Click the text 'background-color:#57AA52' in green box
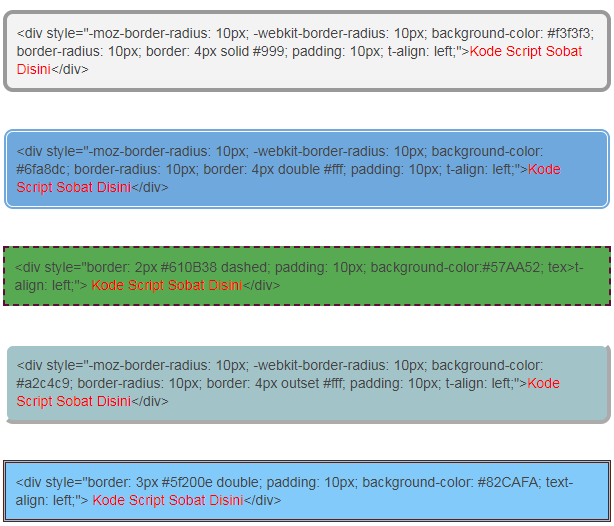The image size is (614, 526). click(x=455, y=268)
